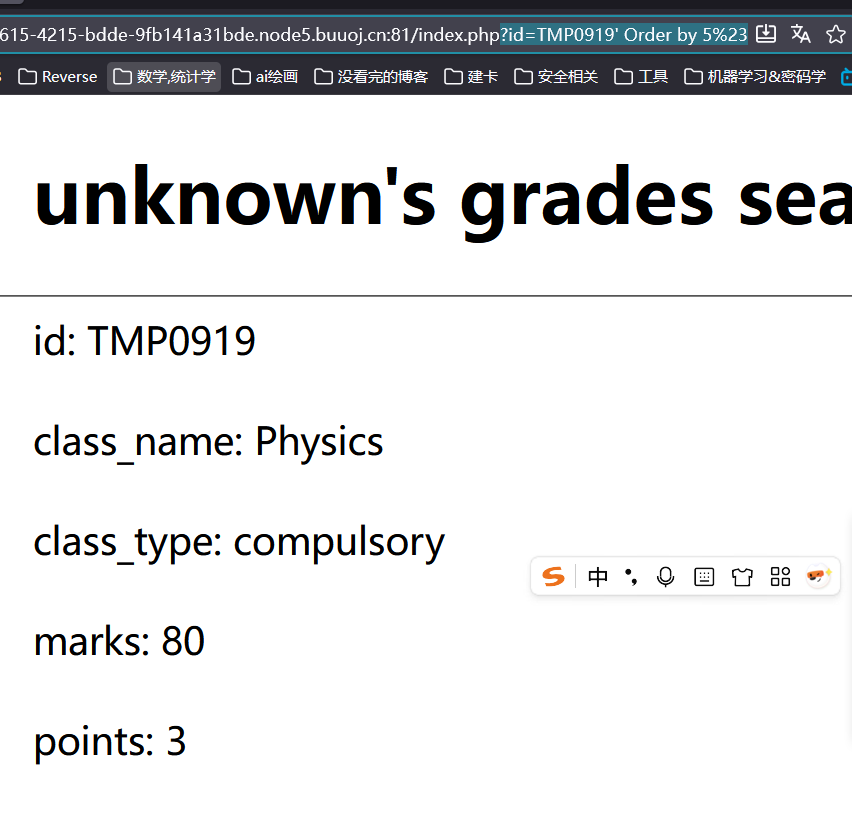The image size is (852, 822).
Task: Open the 数学,统计学 bookmarks folder
Action: 164,77
